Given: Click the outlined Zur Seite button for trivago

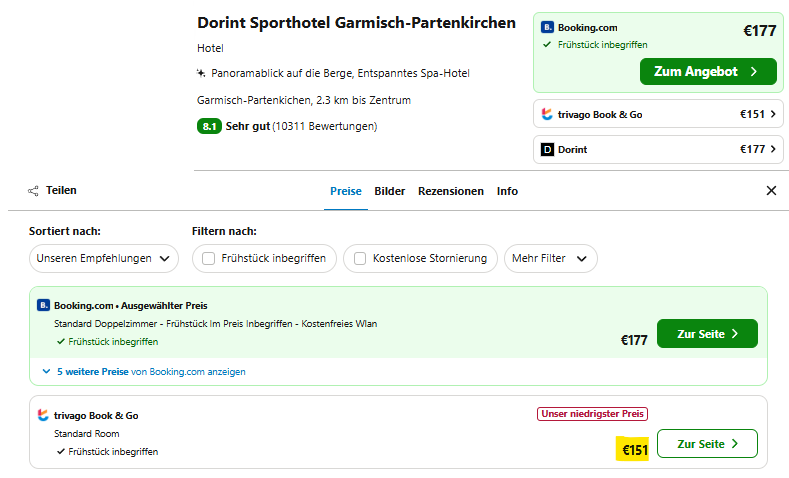Looking at the screenshot, I should point(707,443).
